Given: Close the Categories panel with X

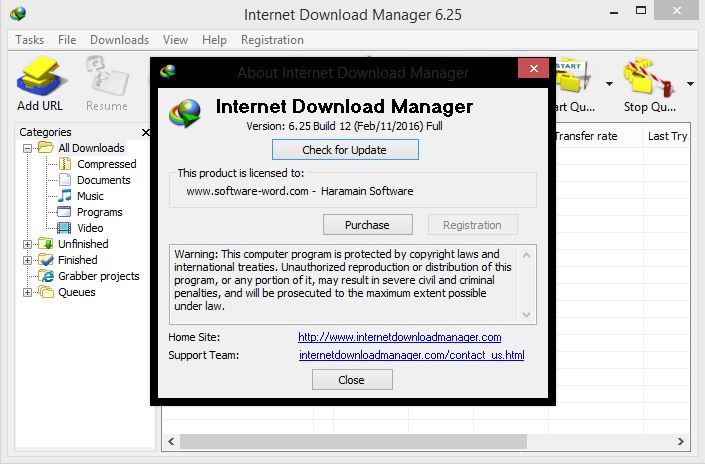Looking at the screenshot, I should coord(146,132).
